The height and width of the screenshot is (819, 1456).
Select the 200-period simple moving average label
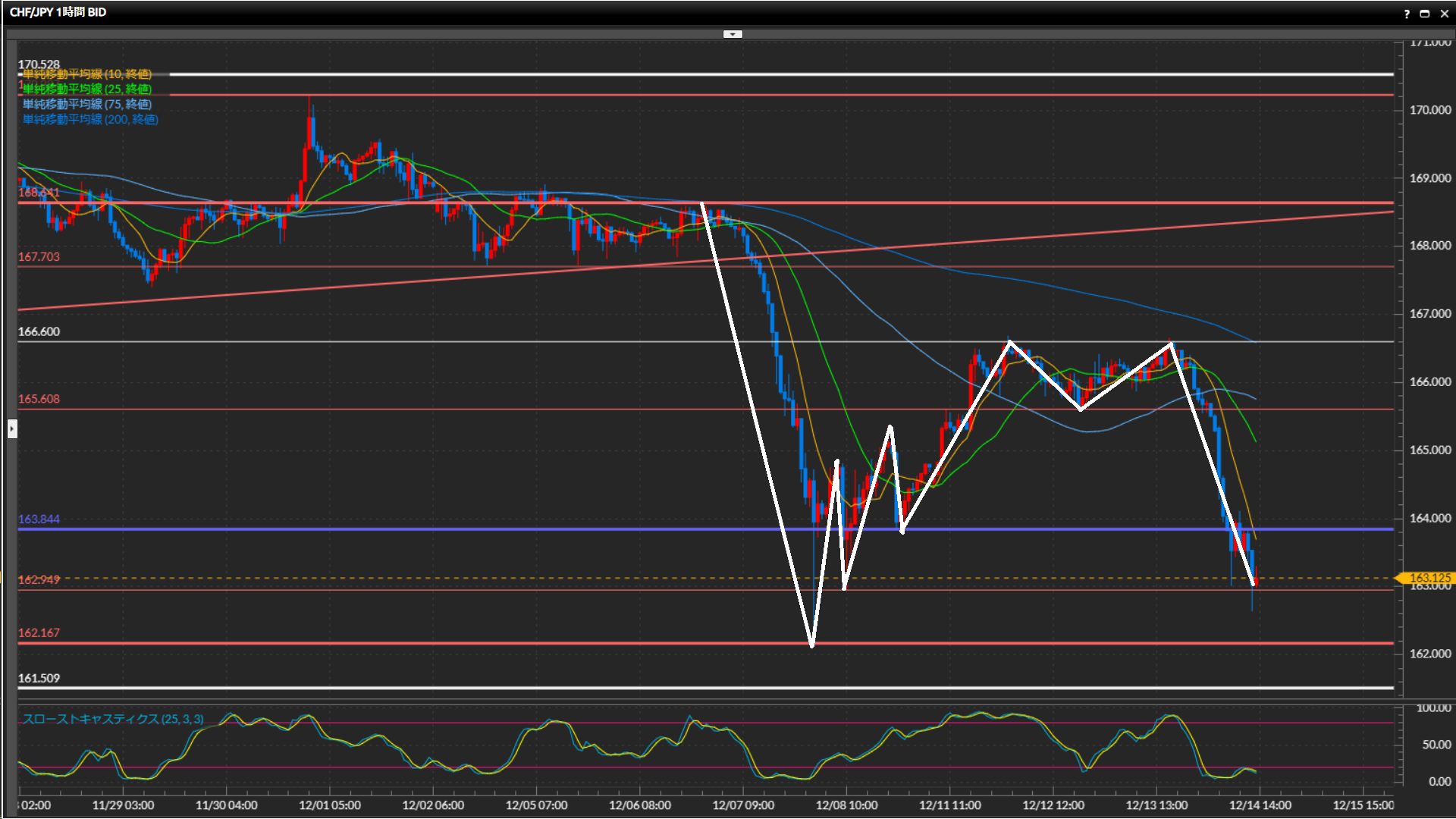[89, 120]
